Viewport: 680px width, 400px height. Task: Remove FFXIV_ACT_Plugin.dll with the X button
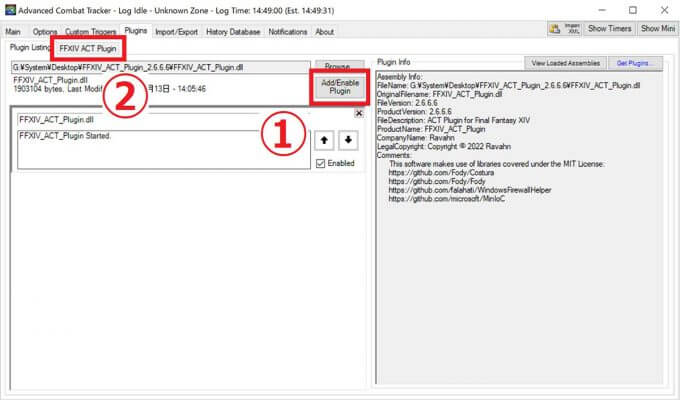(x=358, y=113)
